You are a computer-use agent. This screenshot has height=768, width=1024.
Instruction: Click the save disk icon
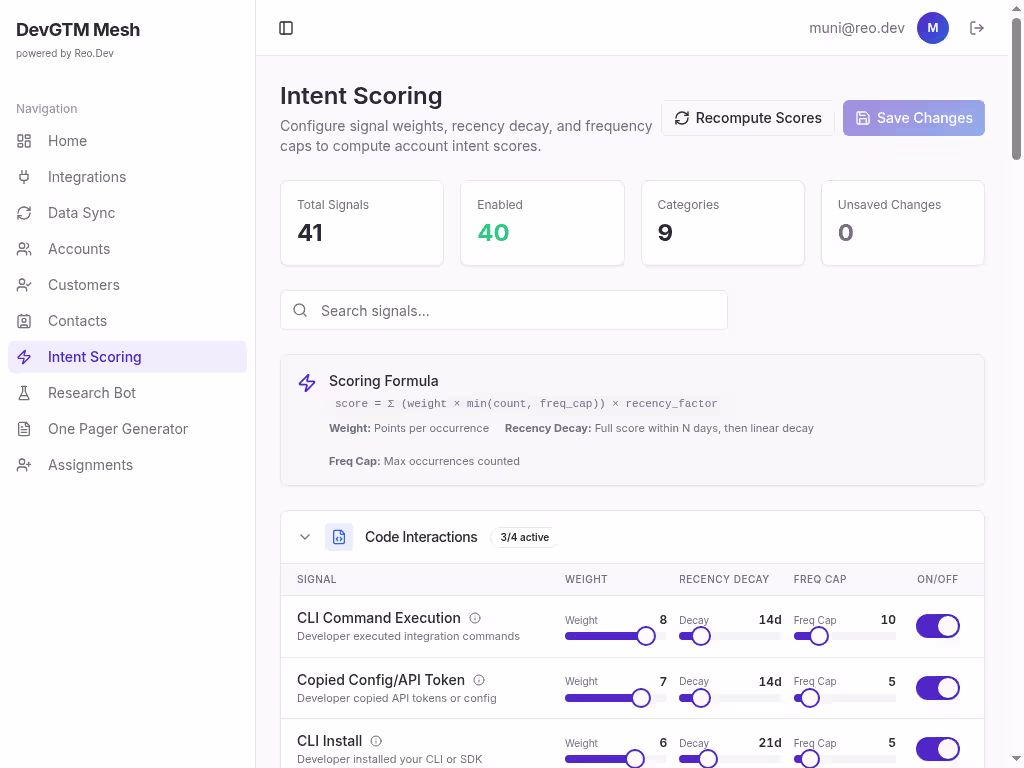[x=863, y=118]
